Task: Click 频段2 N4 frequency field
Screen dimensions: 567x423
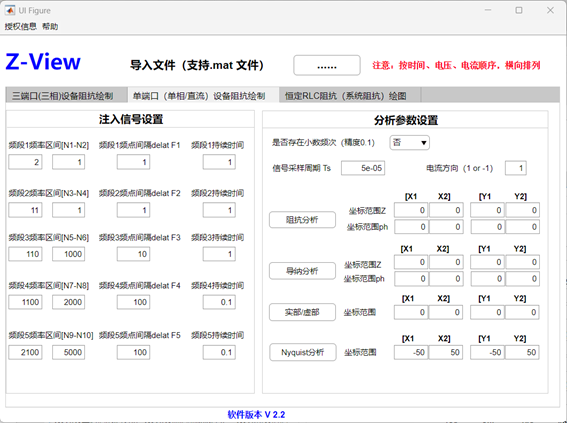Action: pyautogui.click(x=68, y=210)
